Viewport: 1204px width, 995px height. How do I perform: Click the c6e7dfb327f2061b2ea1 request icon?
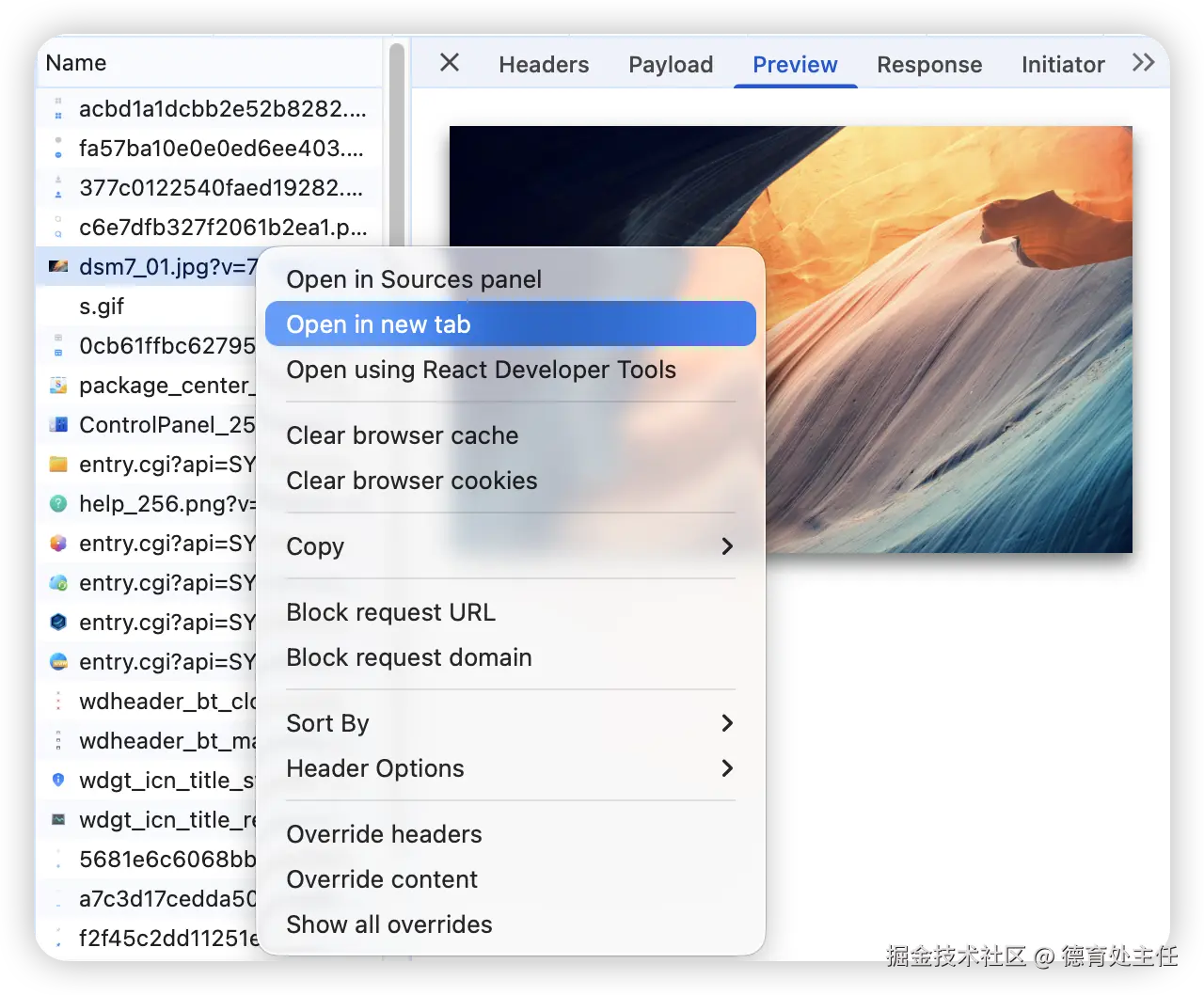coord(58,228)
